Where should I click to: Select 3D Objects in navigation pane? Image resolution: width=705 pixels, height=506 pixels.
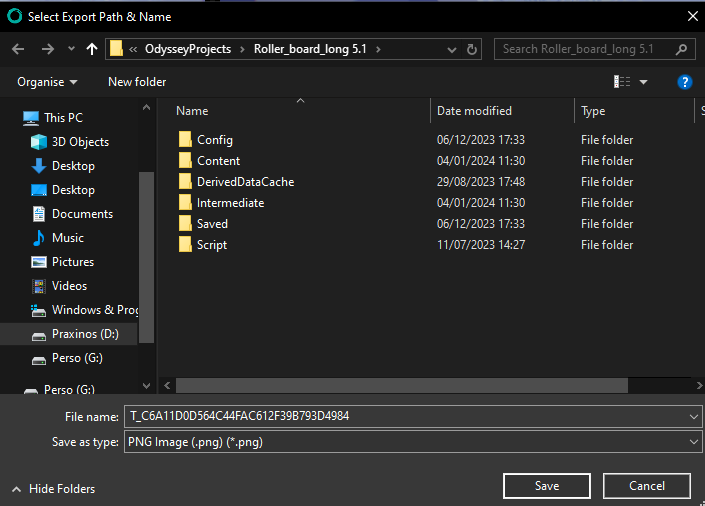click(80, 142)
